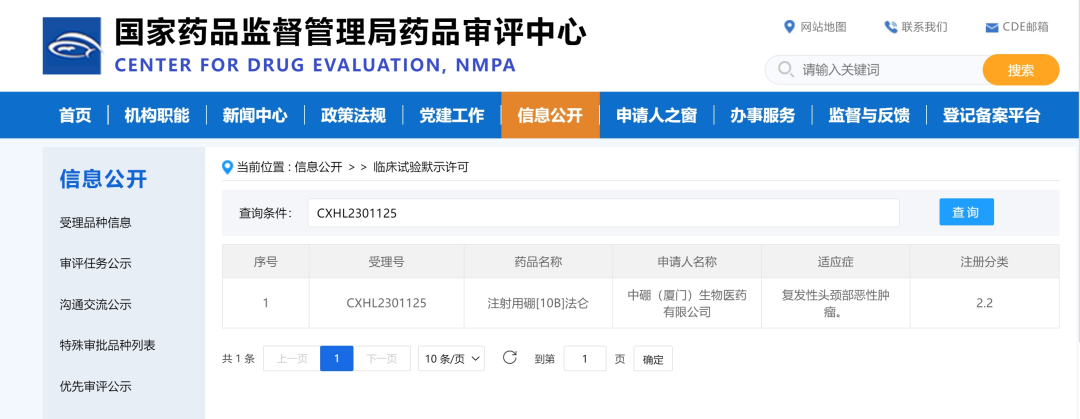Click the CDE logo icon
The width and height of the screenshot is (1080, 419).
[72, 45]
